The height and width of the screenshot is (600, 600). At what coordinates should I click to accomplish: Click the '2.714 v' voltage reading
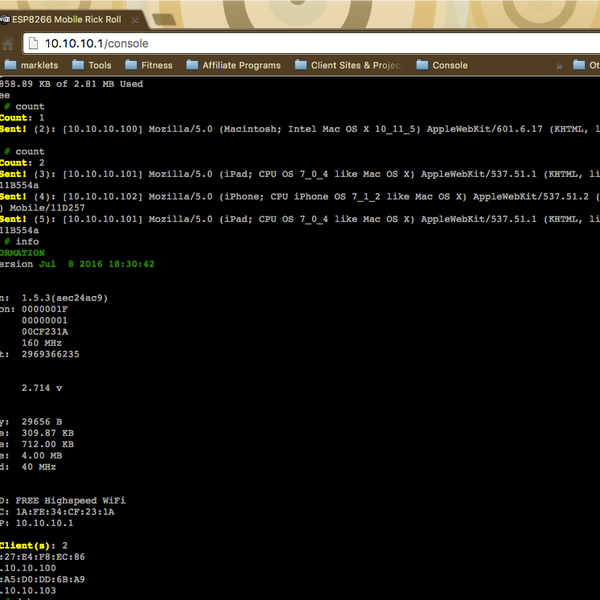42,387
